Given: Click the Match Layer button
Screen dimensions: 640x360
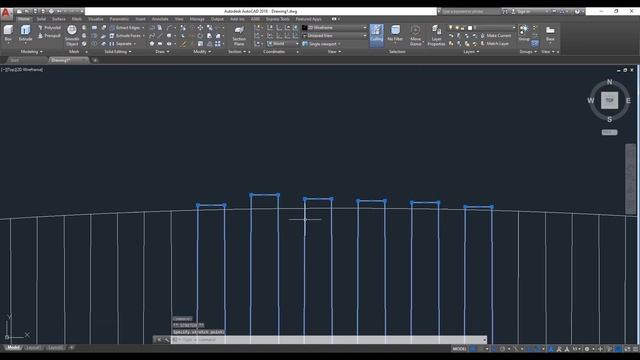Looking at the screenshot, I should pos(495,44).
